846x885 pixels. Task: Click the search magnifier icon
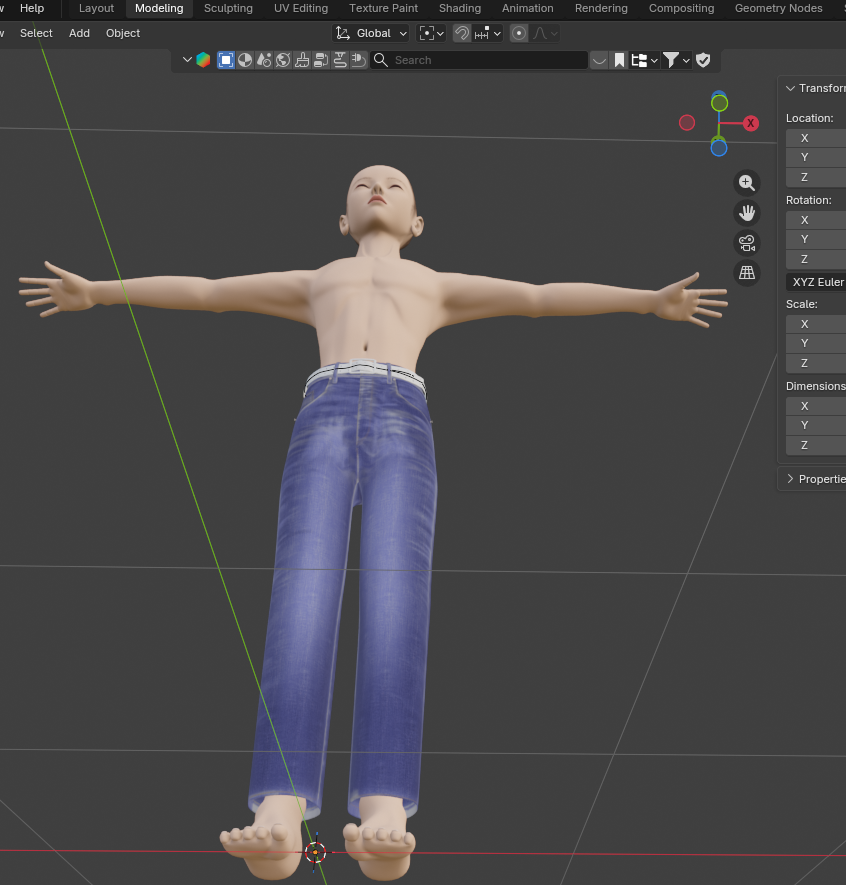tap(381, 60)
